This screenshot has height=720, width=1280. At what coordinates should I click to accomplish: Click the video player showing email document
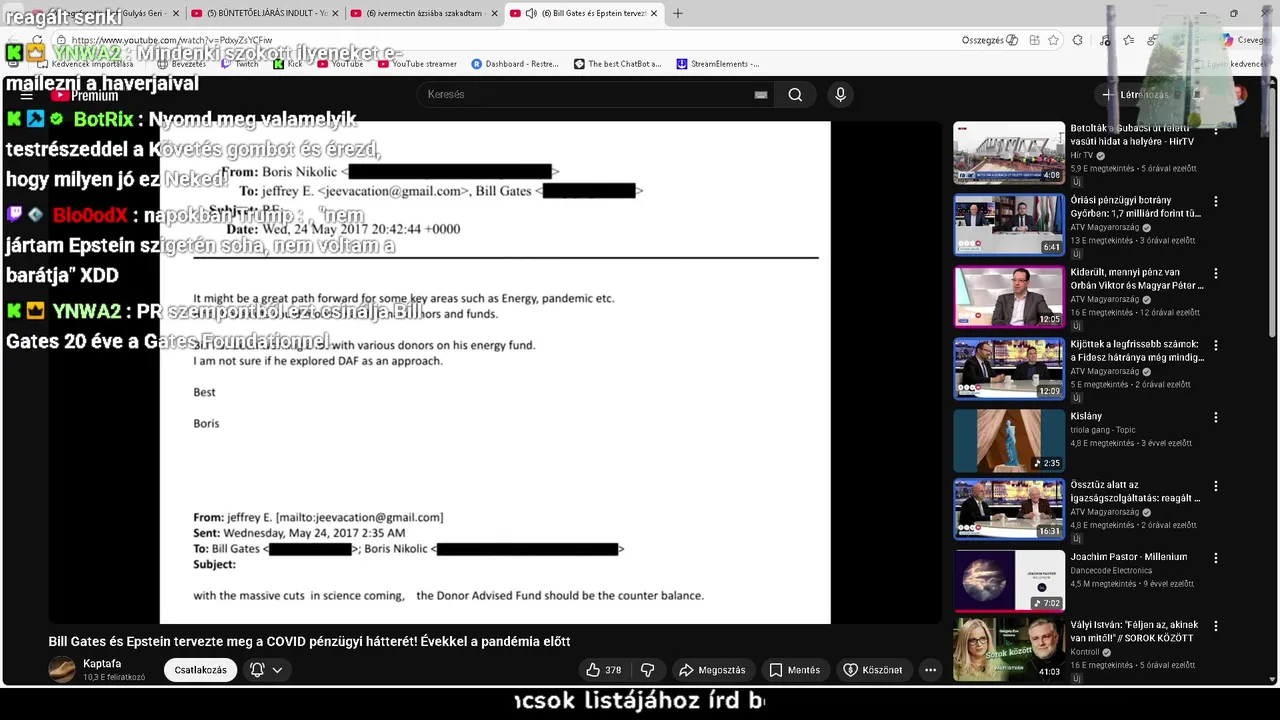point(495,373)
